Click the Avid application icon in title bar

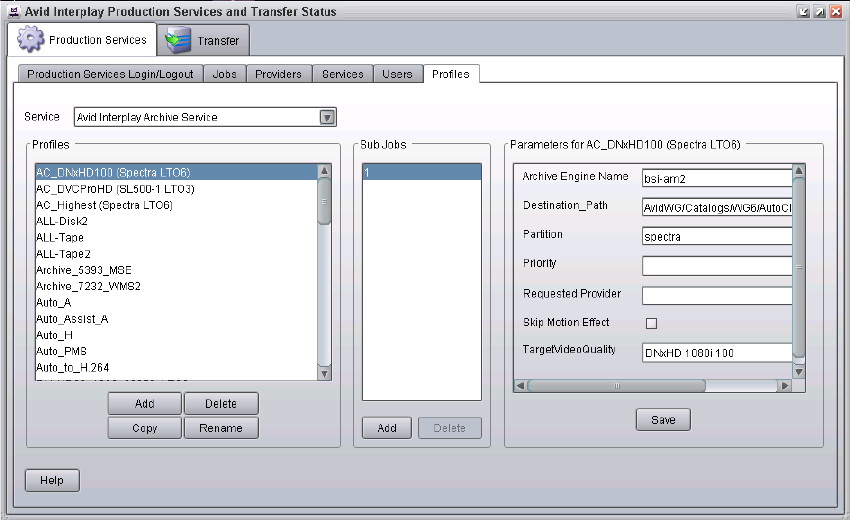point(14,11)
